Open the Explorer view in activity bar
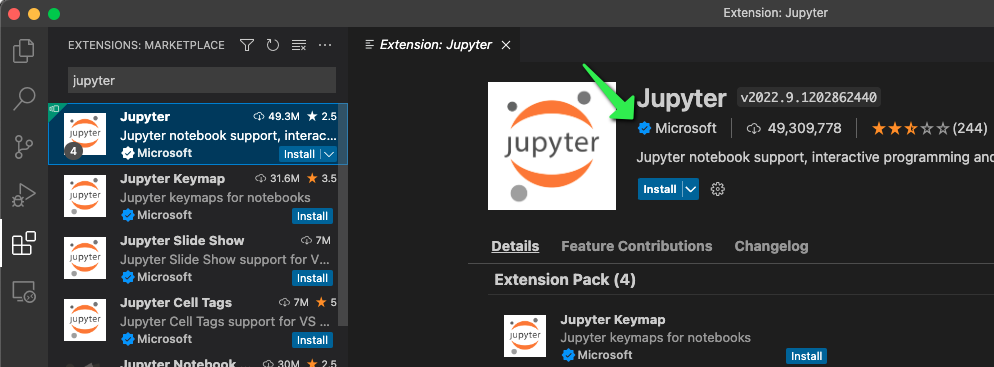The image size is (994, 367). 23,51
